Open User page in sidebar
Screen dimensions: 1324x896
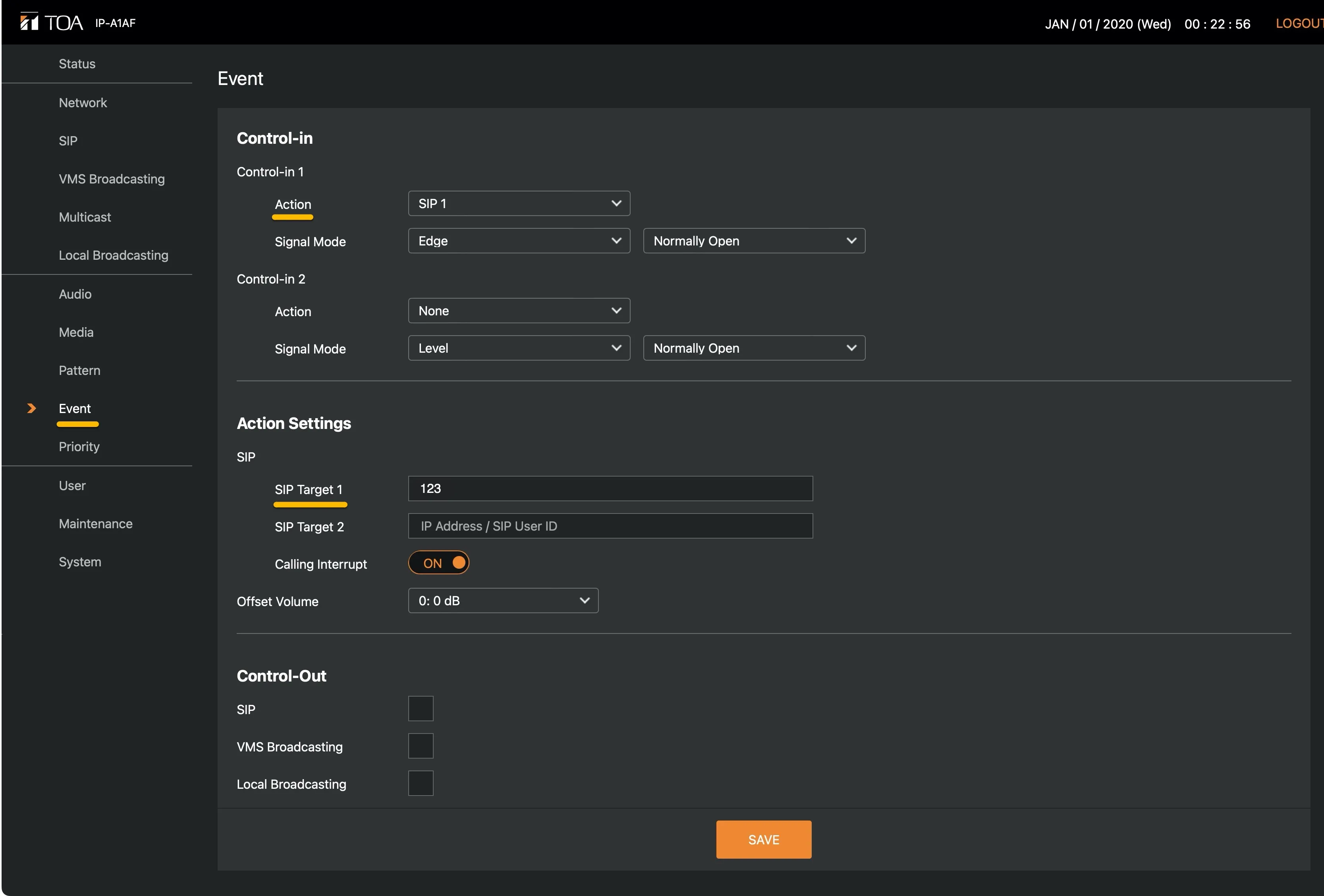coord(72,485)
